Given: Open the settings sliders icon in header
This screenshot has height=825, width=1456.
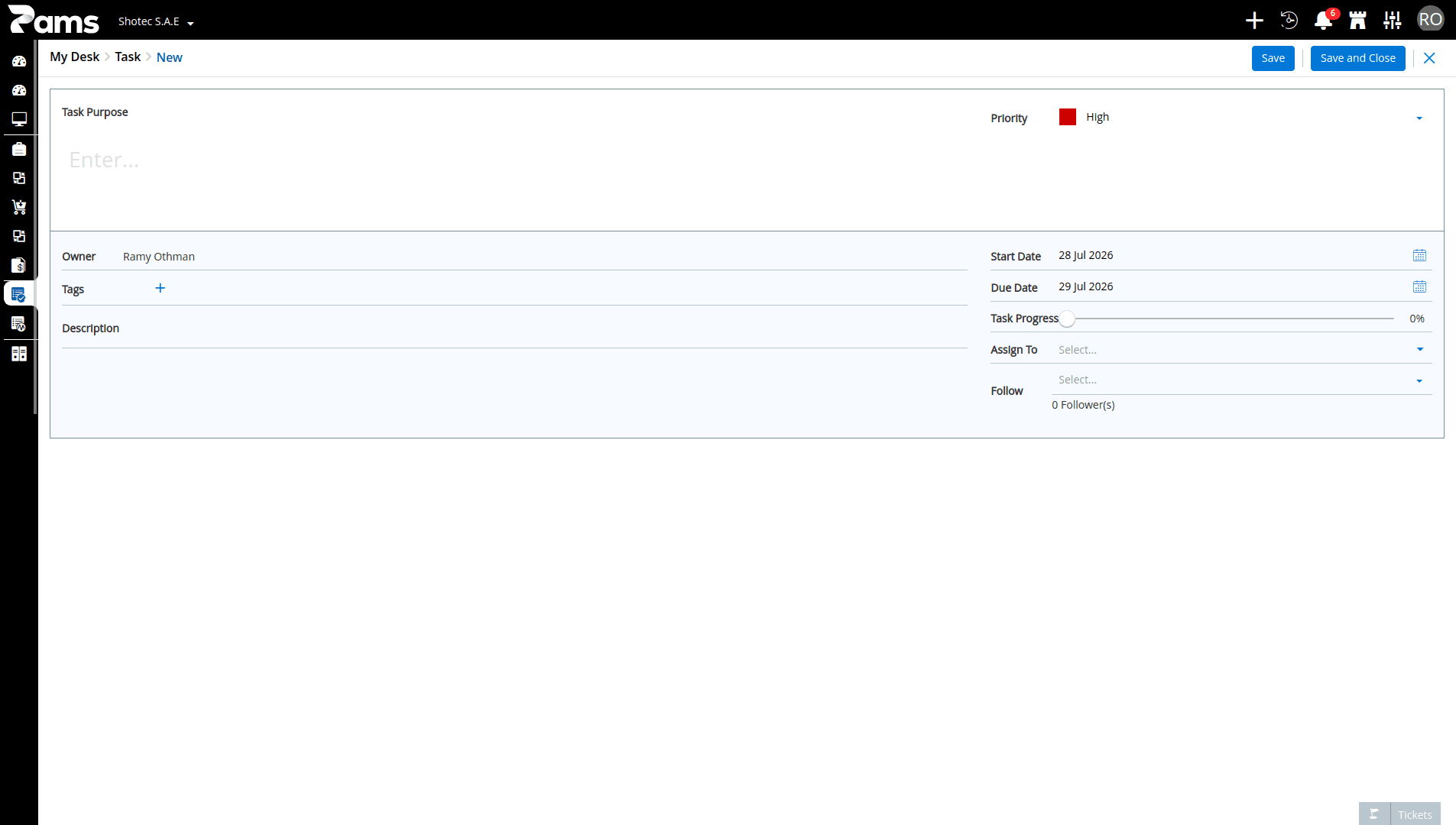Looking at the screenshot, I should [1392, 21].
